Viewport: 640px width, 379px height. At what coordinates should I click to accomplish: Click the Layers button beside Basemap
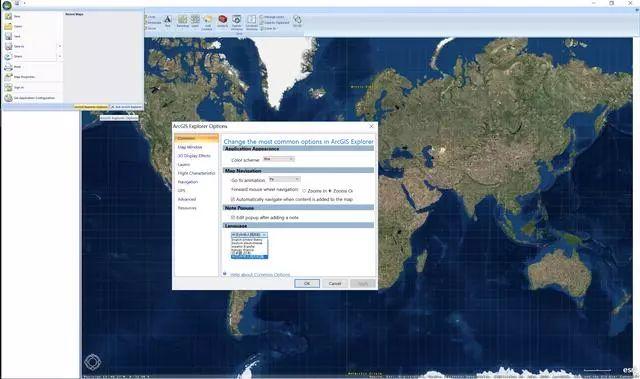pos(195,21)
